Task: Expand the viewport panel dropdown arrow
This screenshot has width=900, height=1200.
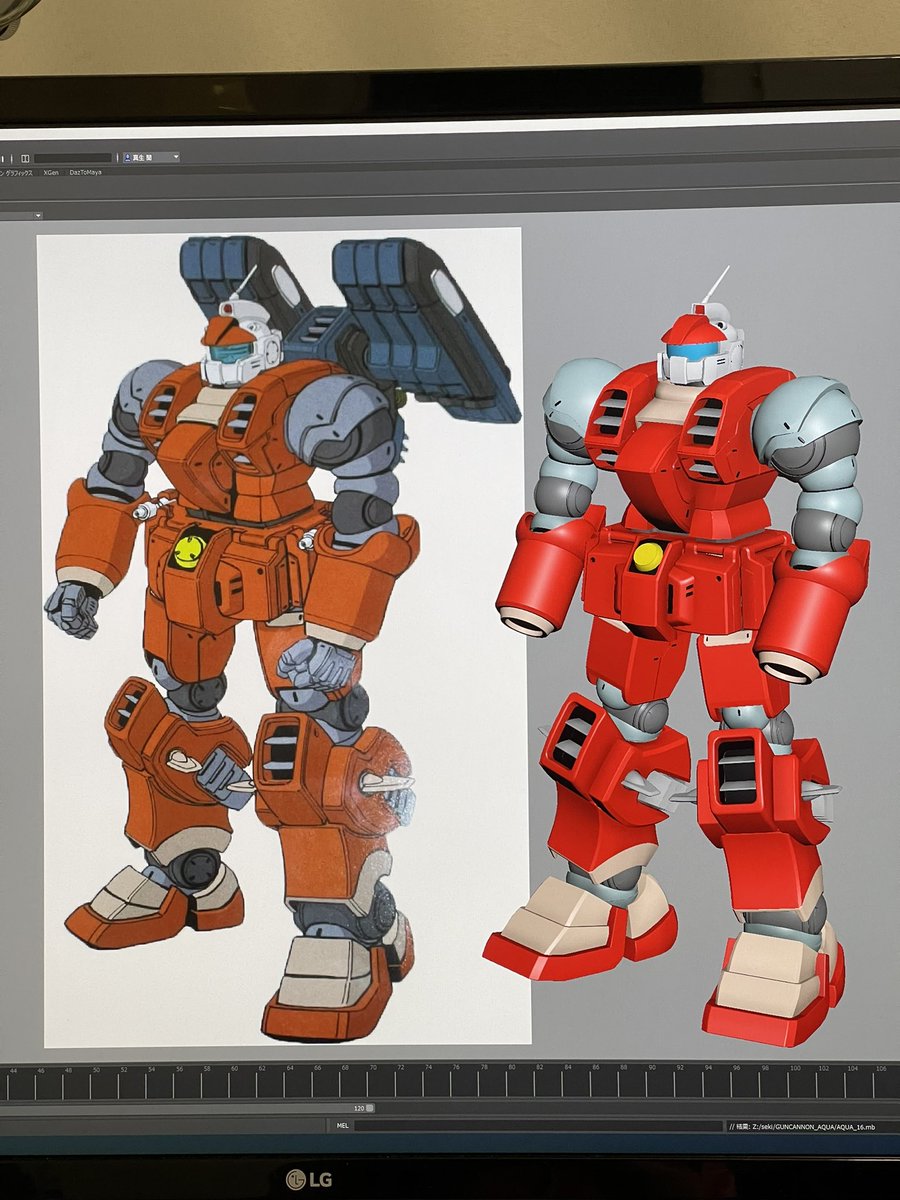Action: point(38,215)
